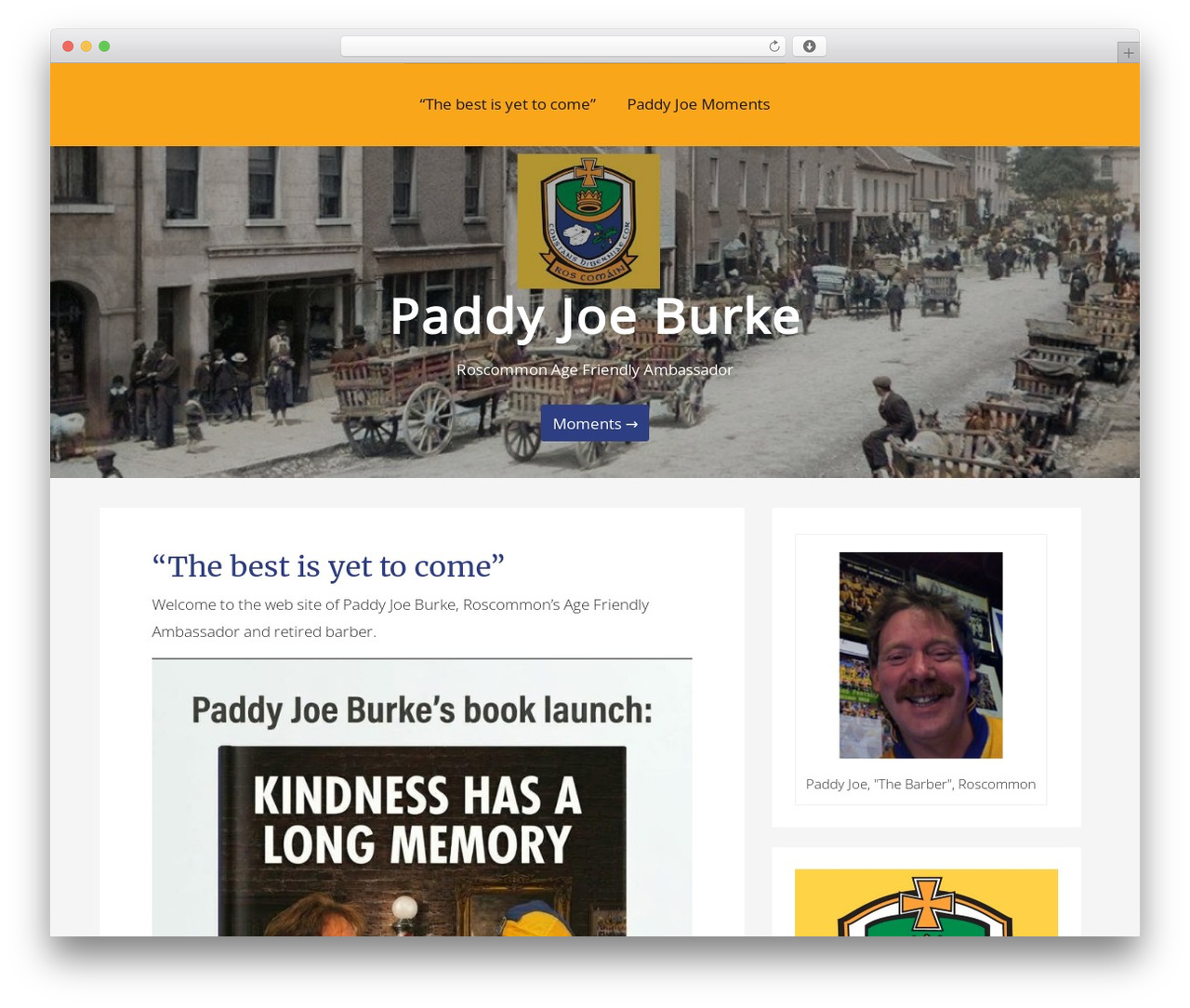Click the Paddy Joe Burke site title
This screenshot has height=1008, width=1190.
click(595, 316)
